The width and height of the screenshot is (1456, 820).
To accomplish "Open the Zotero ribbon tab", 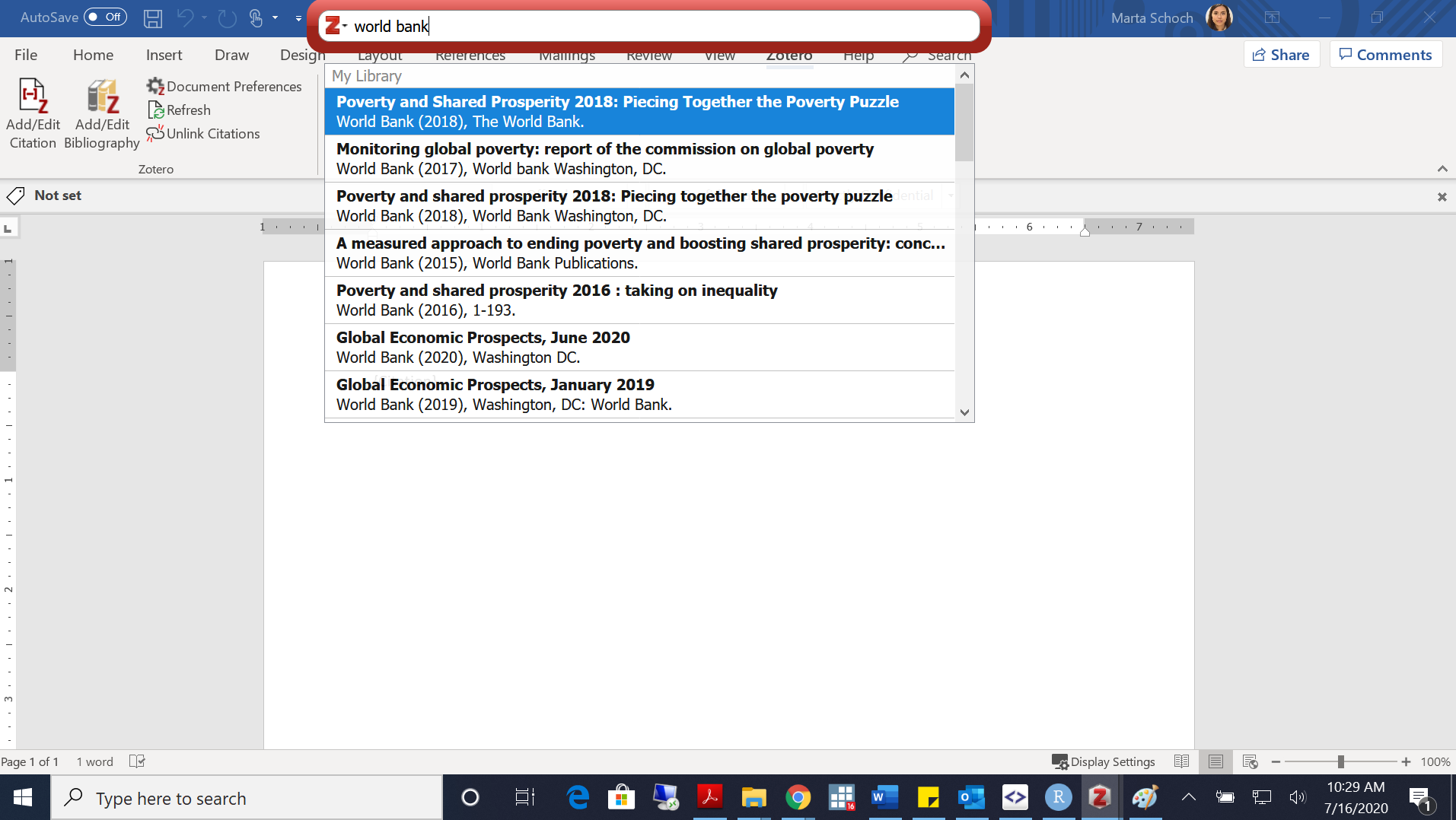I will coord(789,56).
